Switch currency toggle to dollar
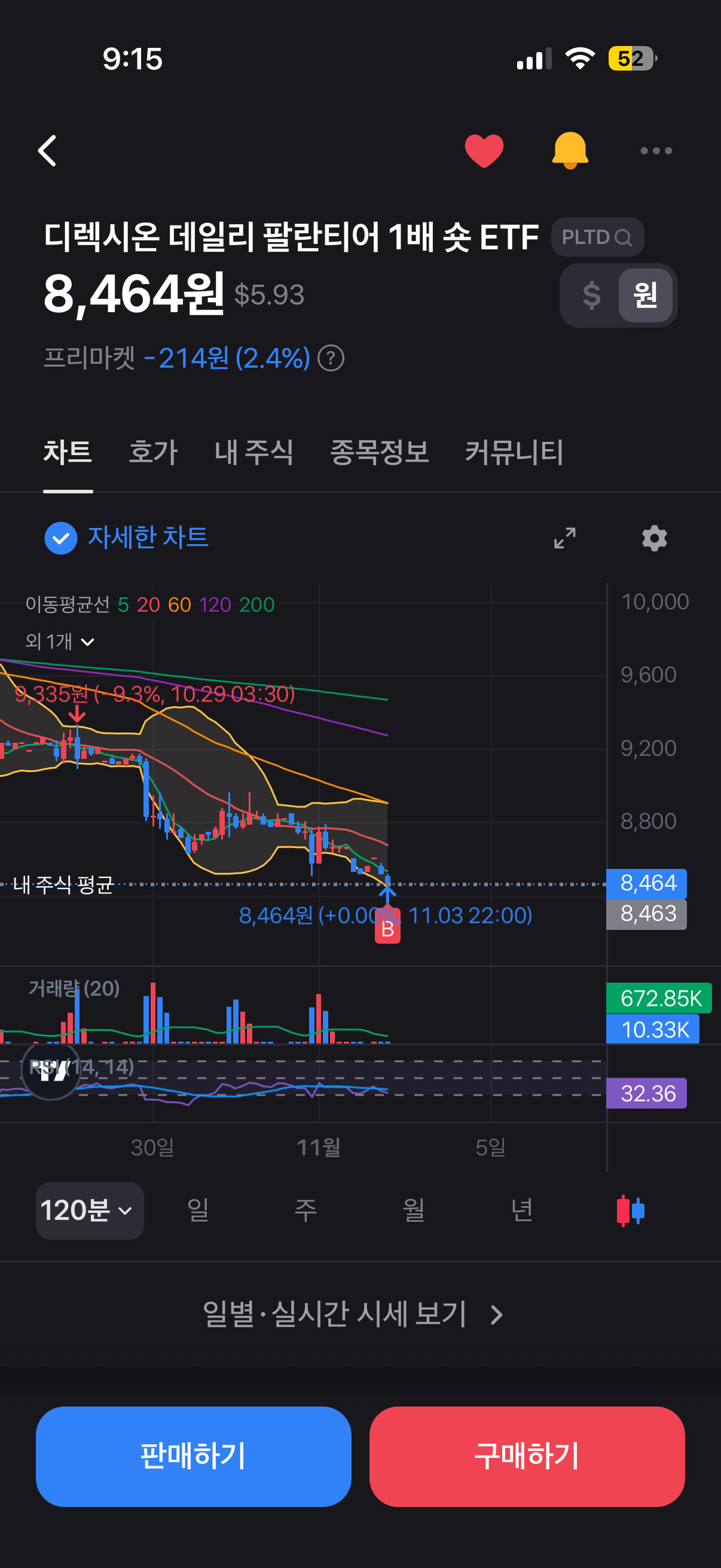 (591, 295)
